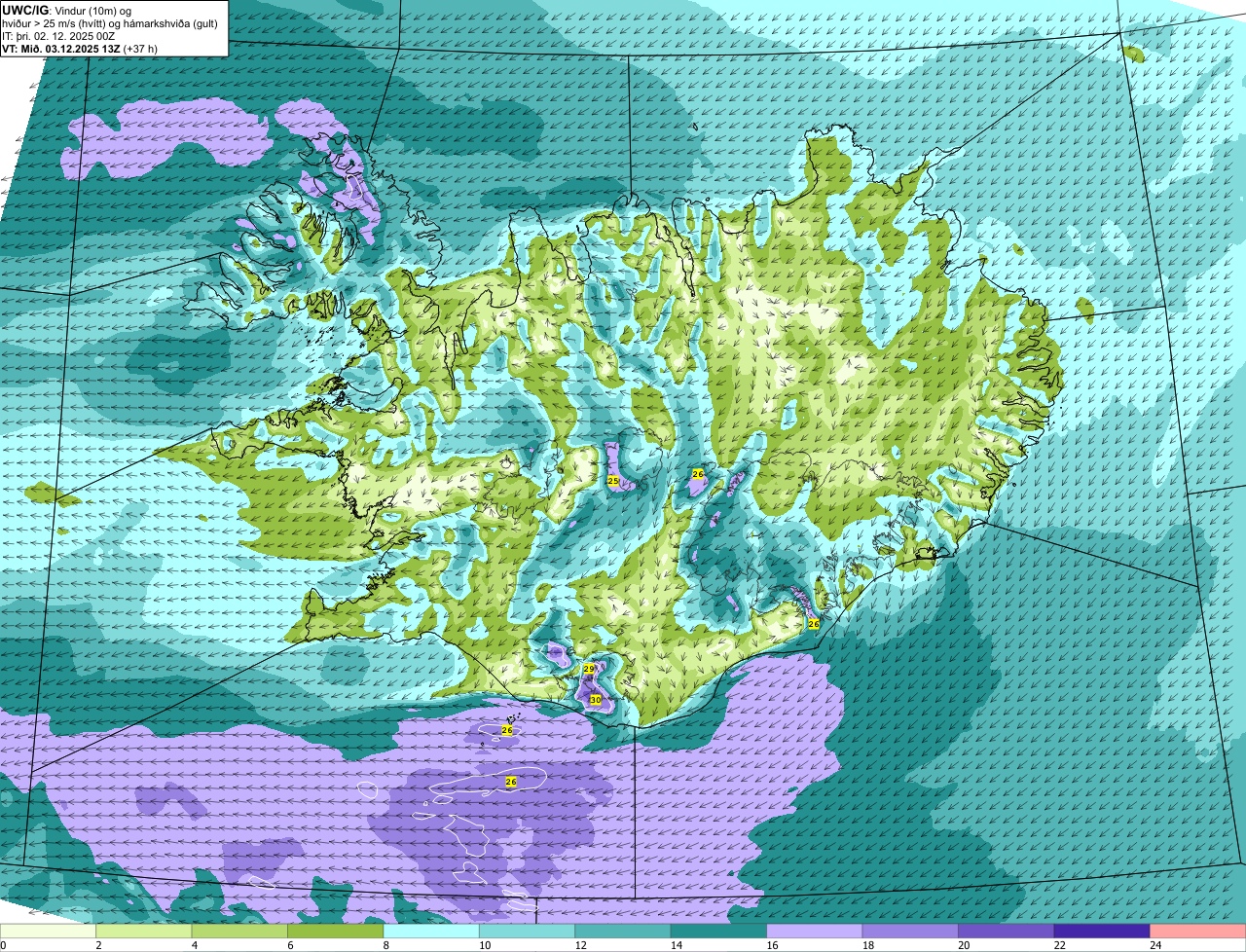Select the lavender 16–18 m/s legend swatch

pyautogui.click(x=816, y=931)
